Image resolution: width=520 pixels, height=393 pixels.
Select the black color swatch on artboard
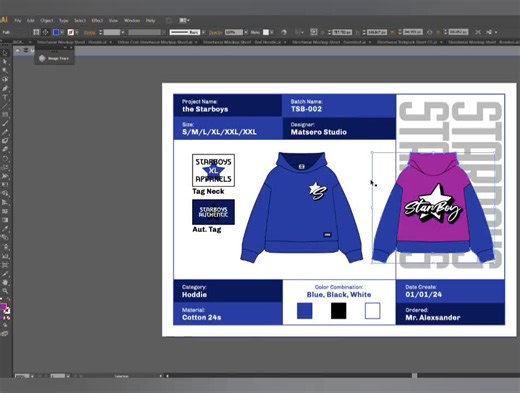tap(338, 311)
